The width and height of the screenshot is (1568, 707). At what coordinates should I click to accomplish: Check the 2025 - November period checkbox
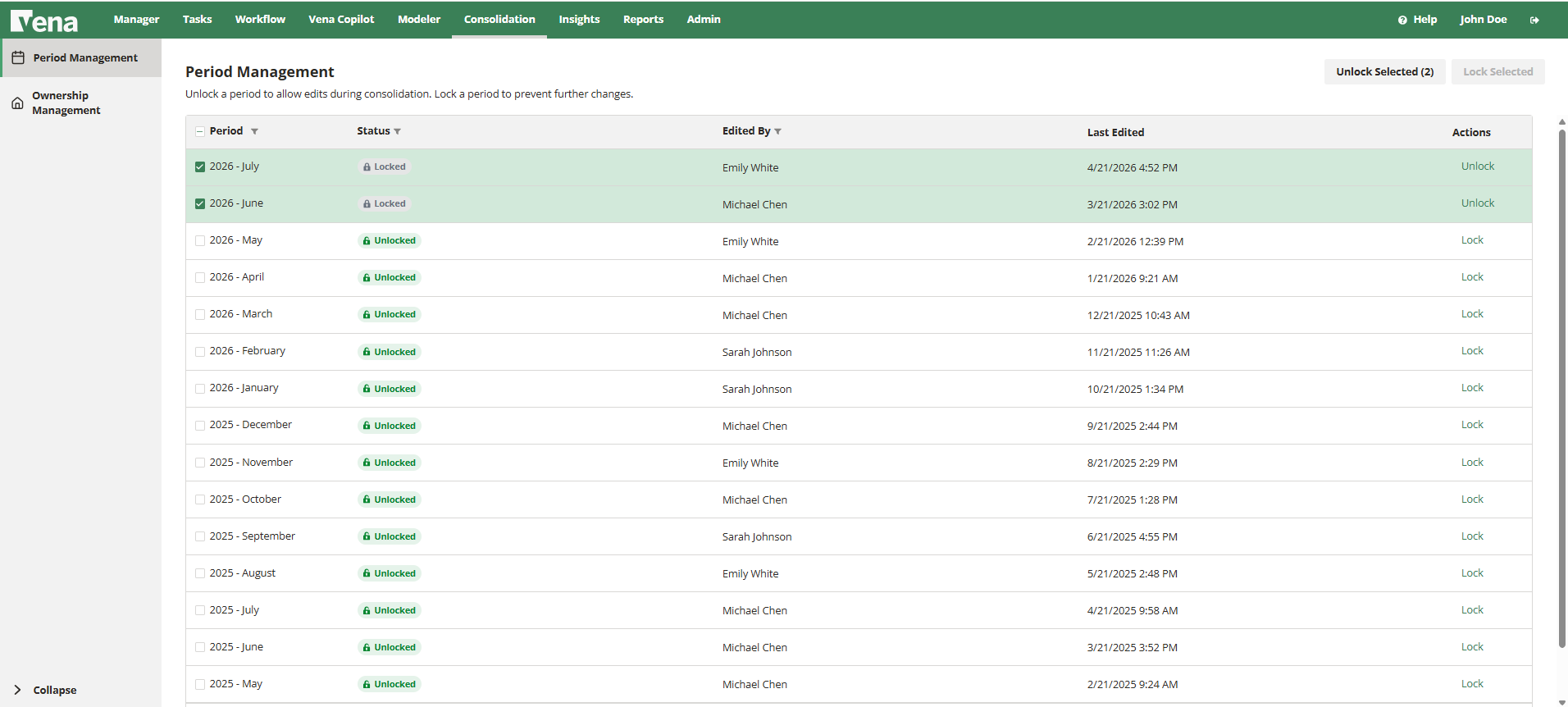[200, 463]
